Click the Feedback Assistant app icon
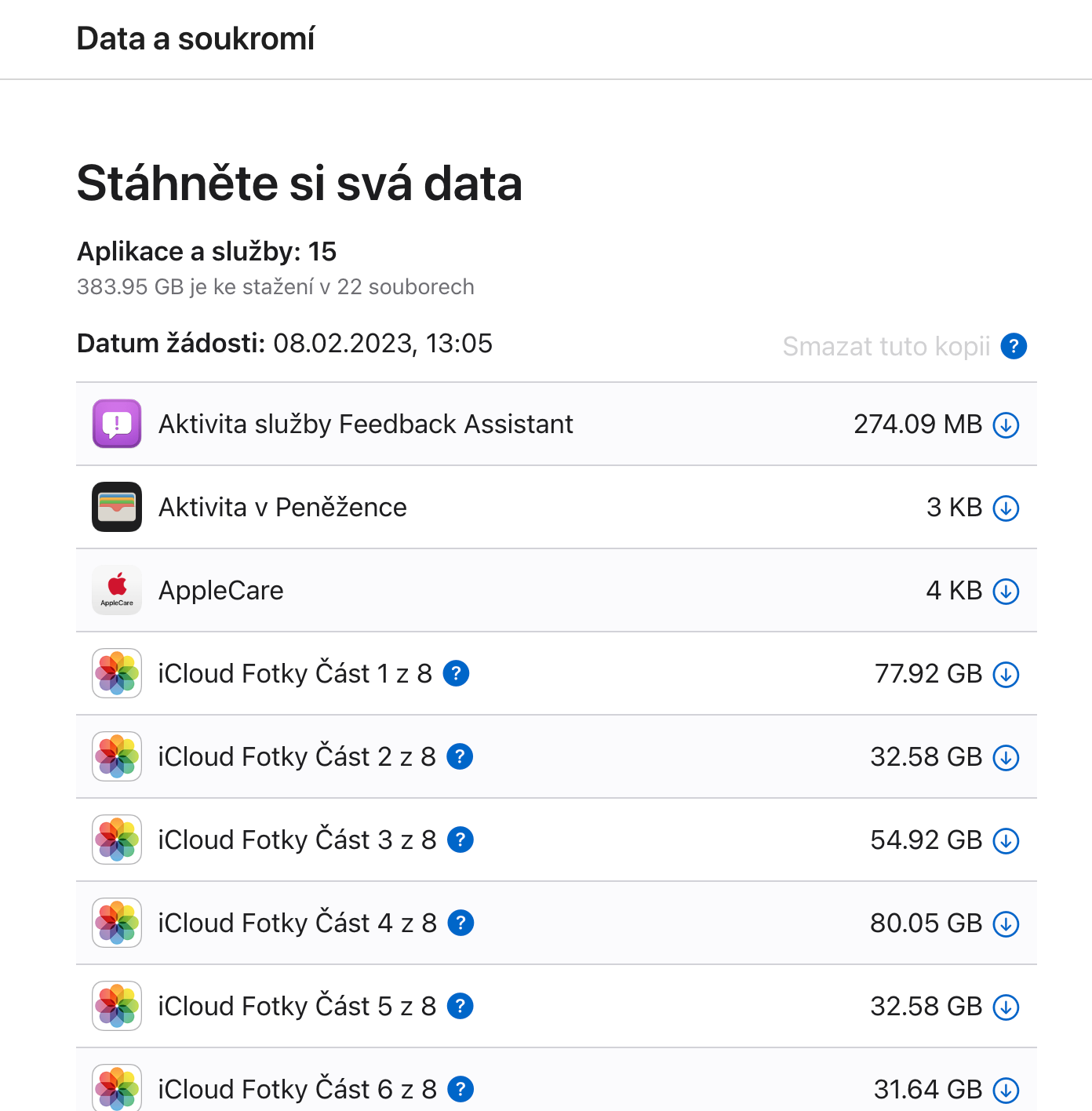 pos(117,424)
